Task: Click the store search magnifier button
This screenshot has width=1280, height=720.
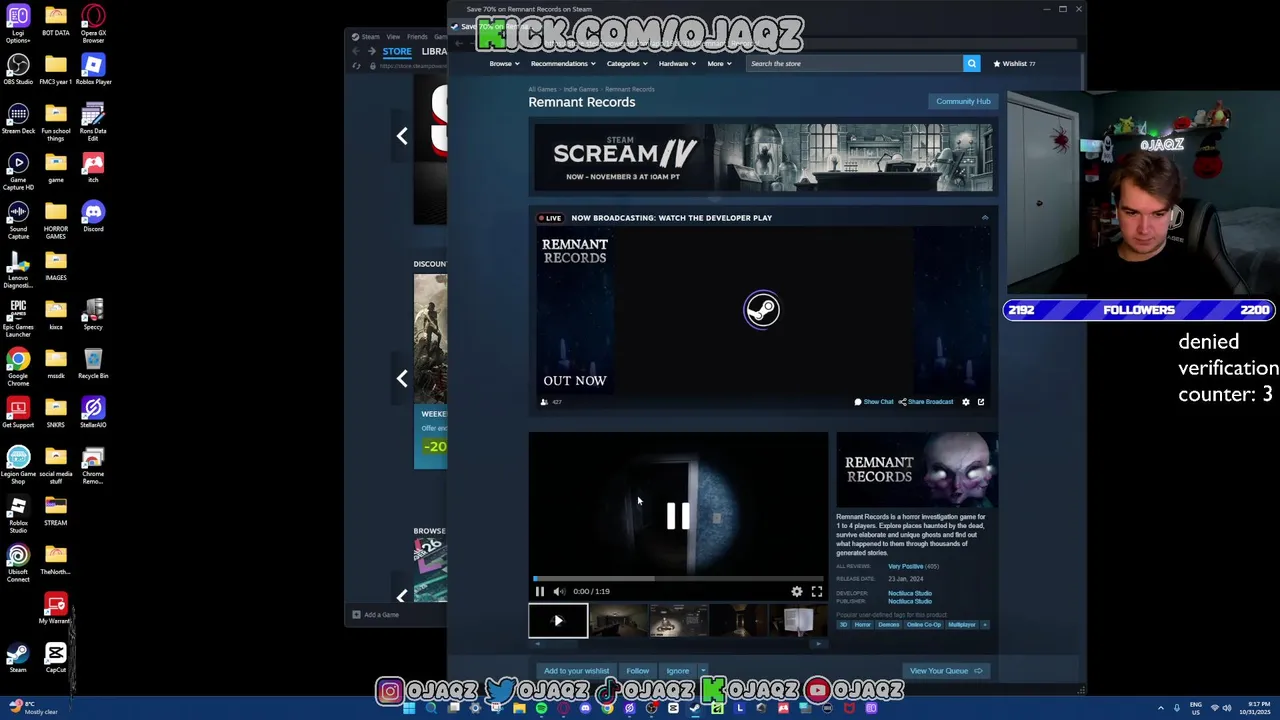Action: 971,63
